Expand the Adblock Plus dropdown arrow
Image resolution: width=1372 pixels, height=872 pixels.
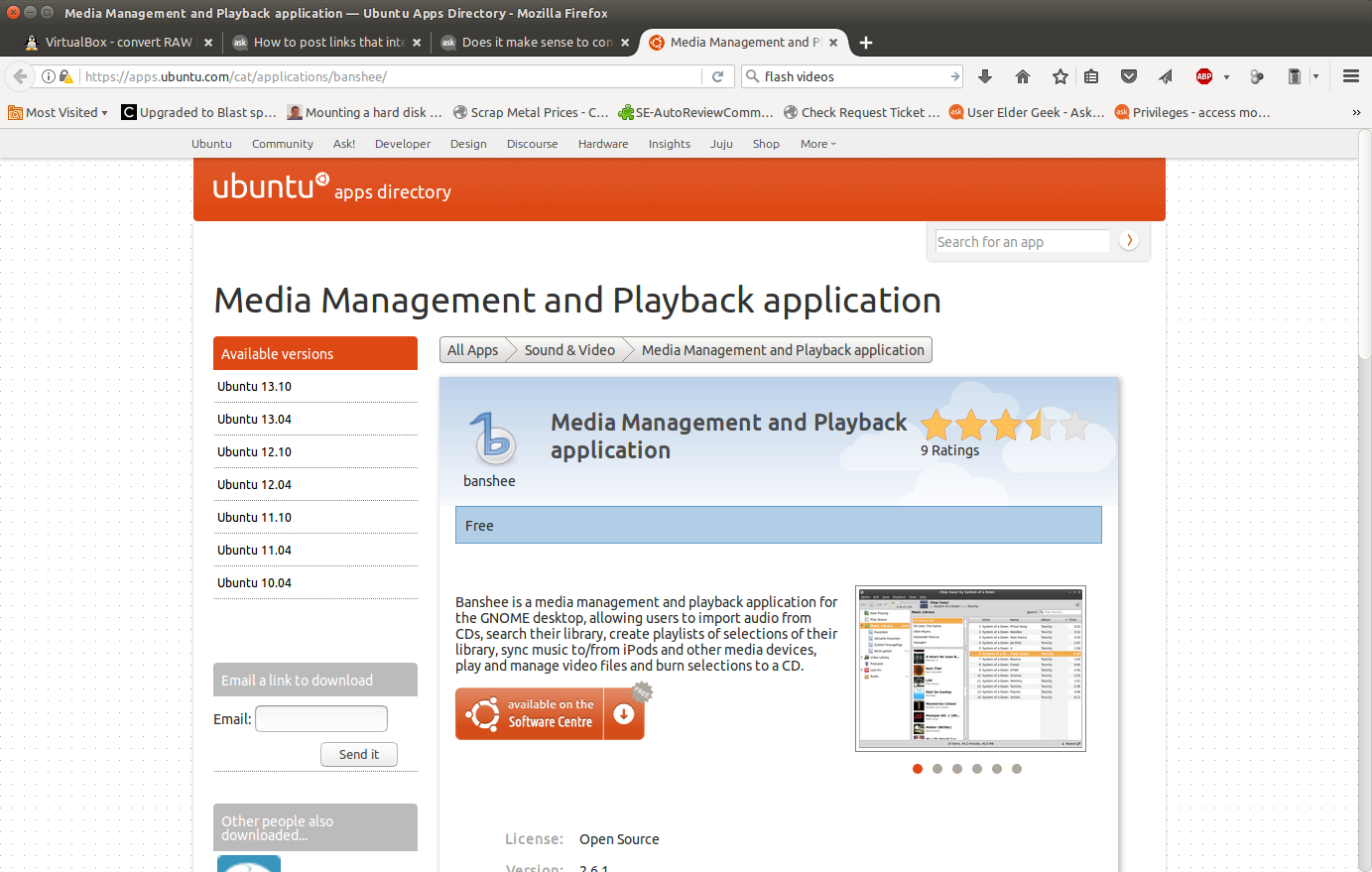click(1227, 76)
